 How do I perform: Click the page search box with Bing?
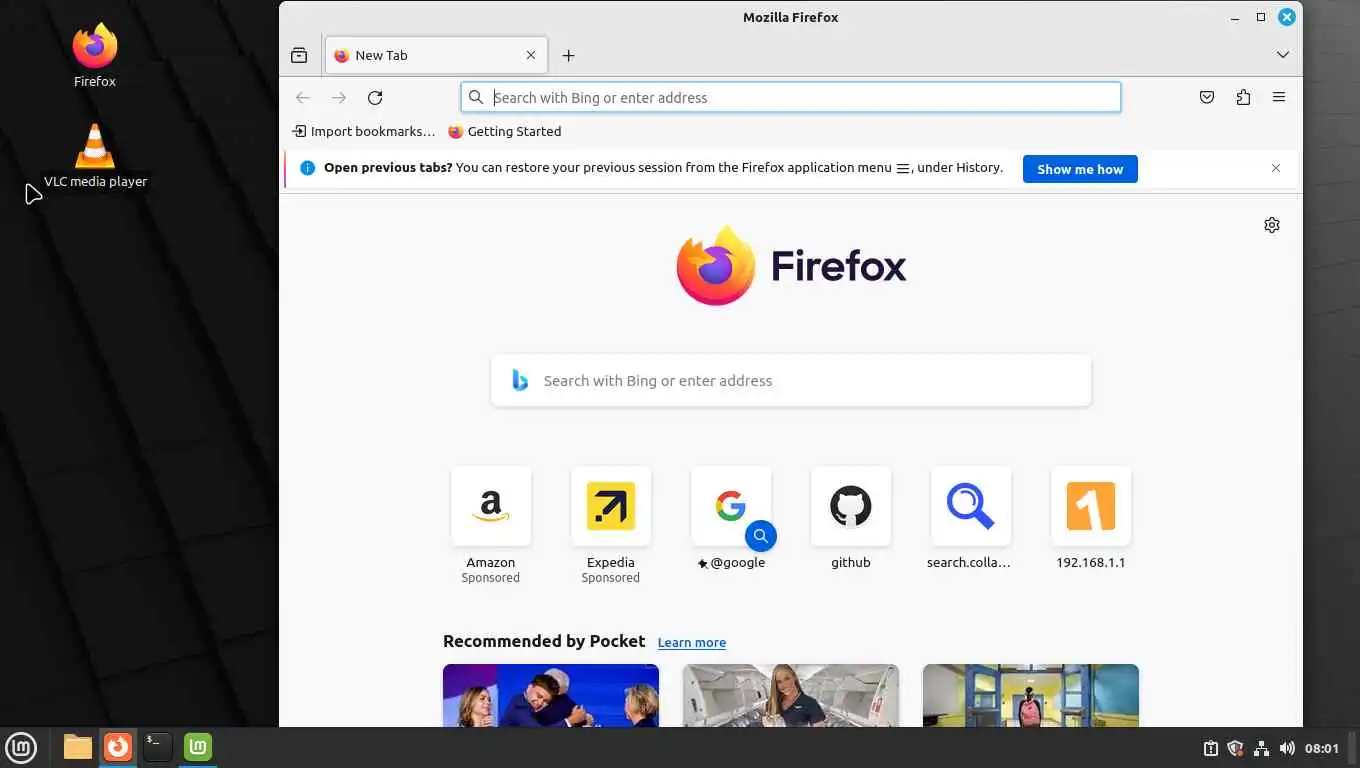click(x=791, y=380)
